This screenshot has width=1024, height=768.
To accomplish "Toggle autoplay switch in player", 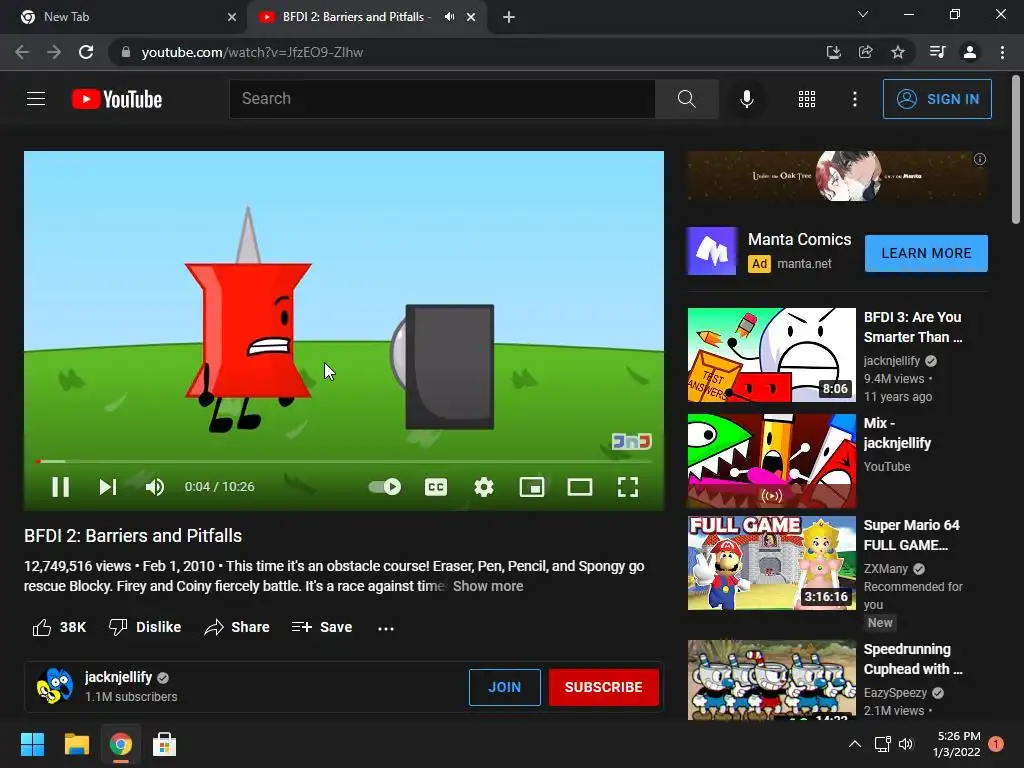I will 385,487.
